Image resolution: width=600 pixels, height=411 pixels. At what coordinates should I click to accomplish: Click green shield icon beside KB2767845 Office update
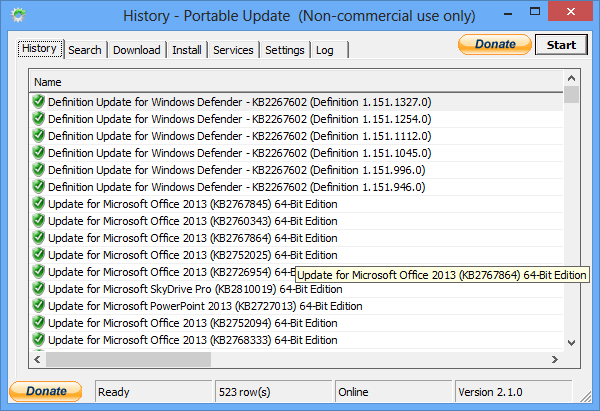[39, 204]
